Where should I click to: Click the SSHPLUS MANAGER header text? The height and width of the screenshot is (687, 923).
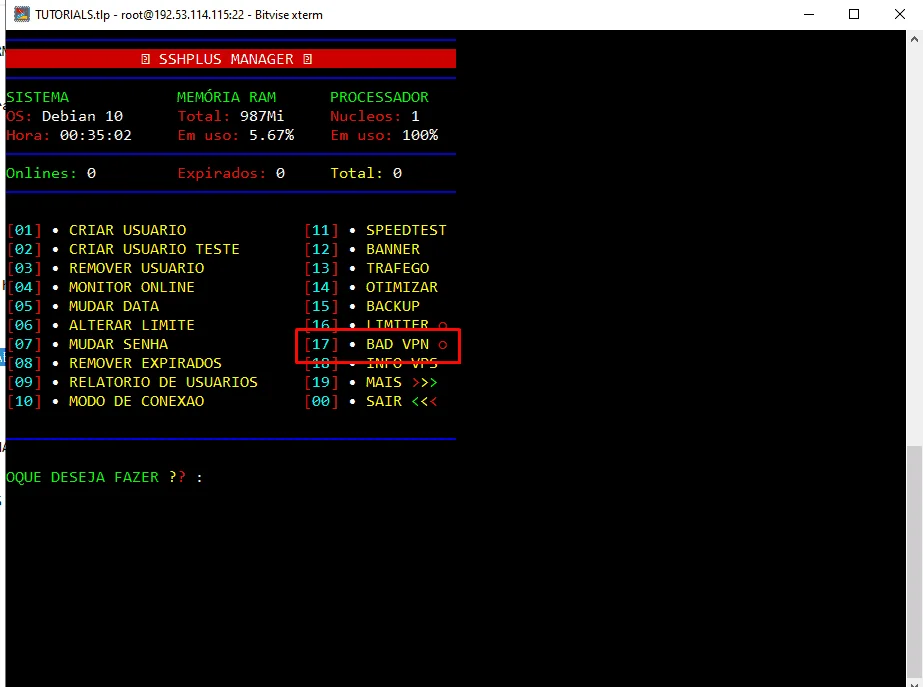[226, 59]
